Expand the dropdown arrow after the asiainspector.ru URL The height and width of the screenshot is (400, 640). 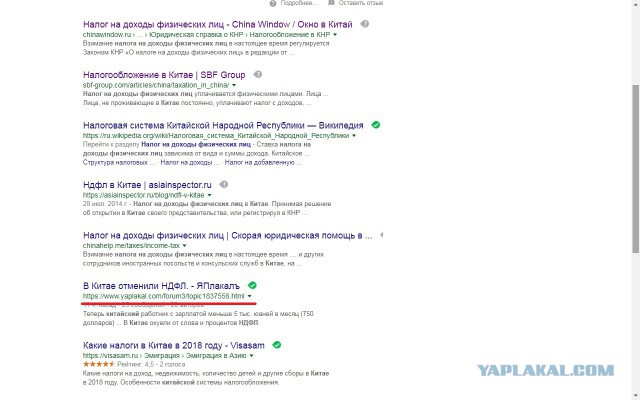pos(209,195)
